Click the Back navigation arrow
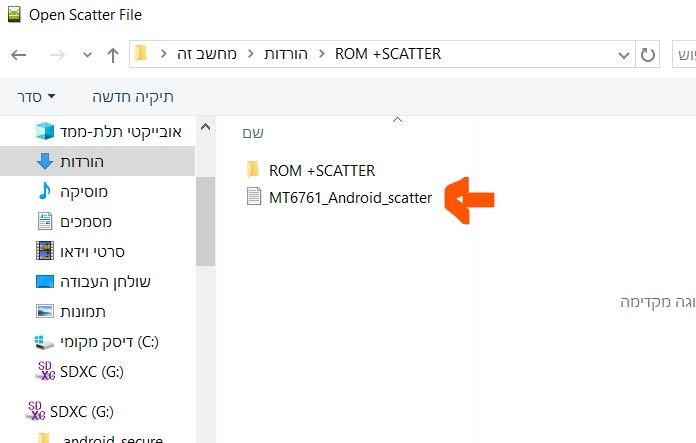Image resolution: width=696 pixels, height=443 pixels. (19, 55)
